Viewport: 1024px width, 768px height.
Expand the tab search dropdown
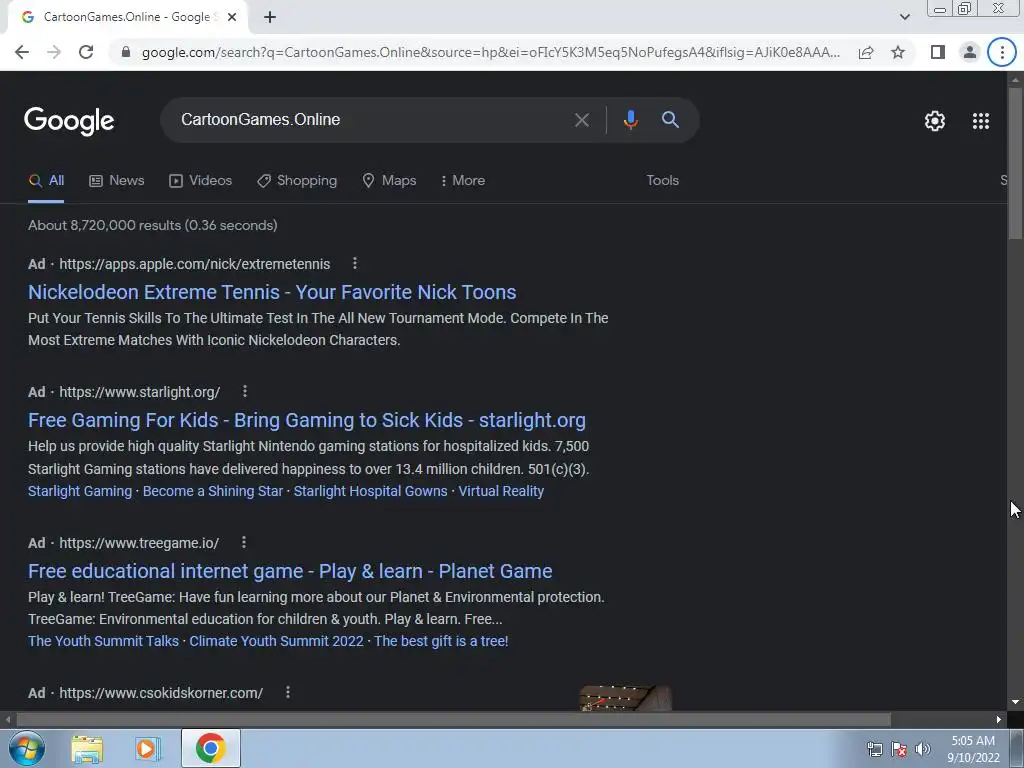click(x=904, y=17)
